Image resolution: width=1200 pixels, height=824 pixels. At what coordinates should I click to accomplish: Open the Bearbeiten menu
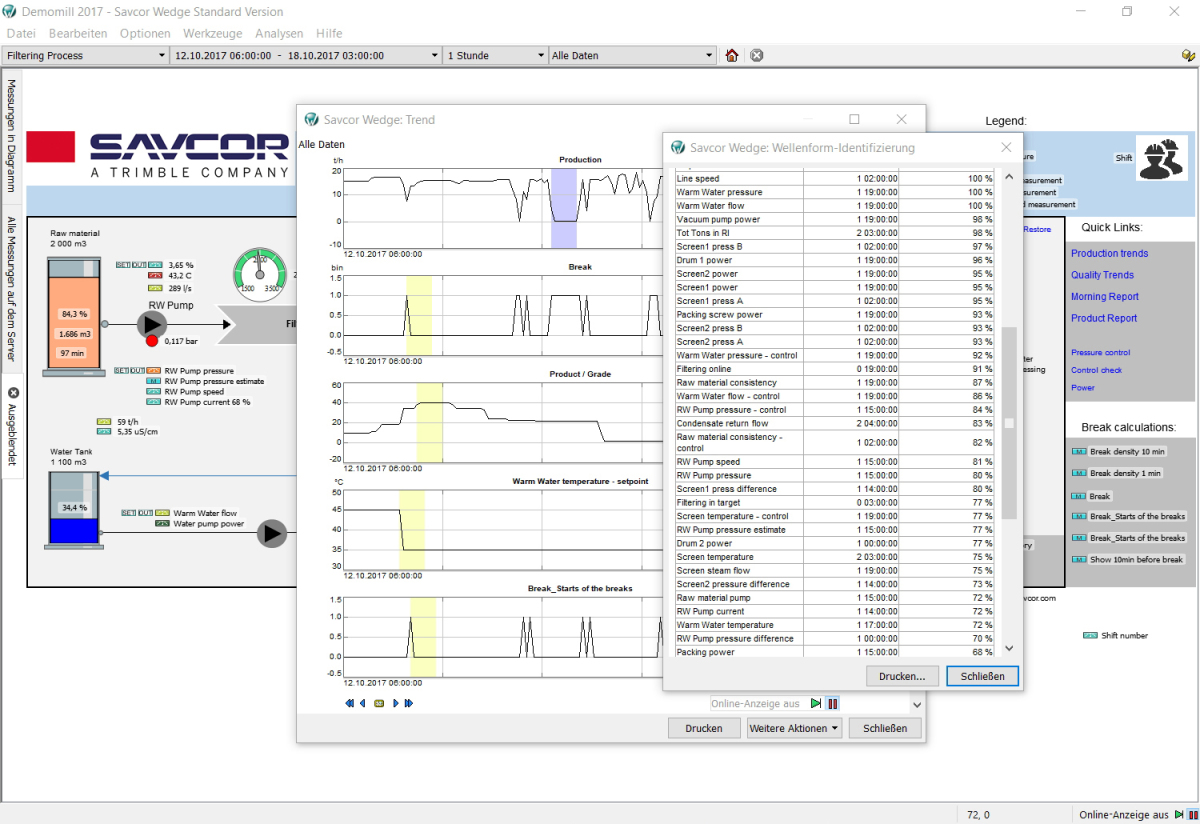78,33
